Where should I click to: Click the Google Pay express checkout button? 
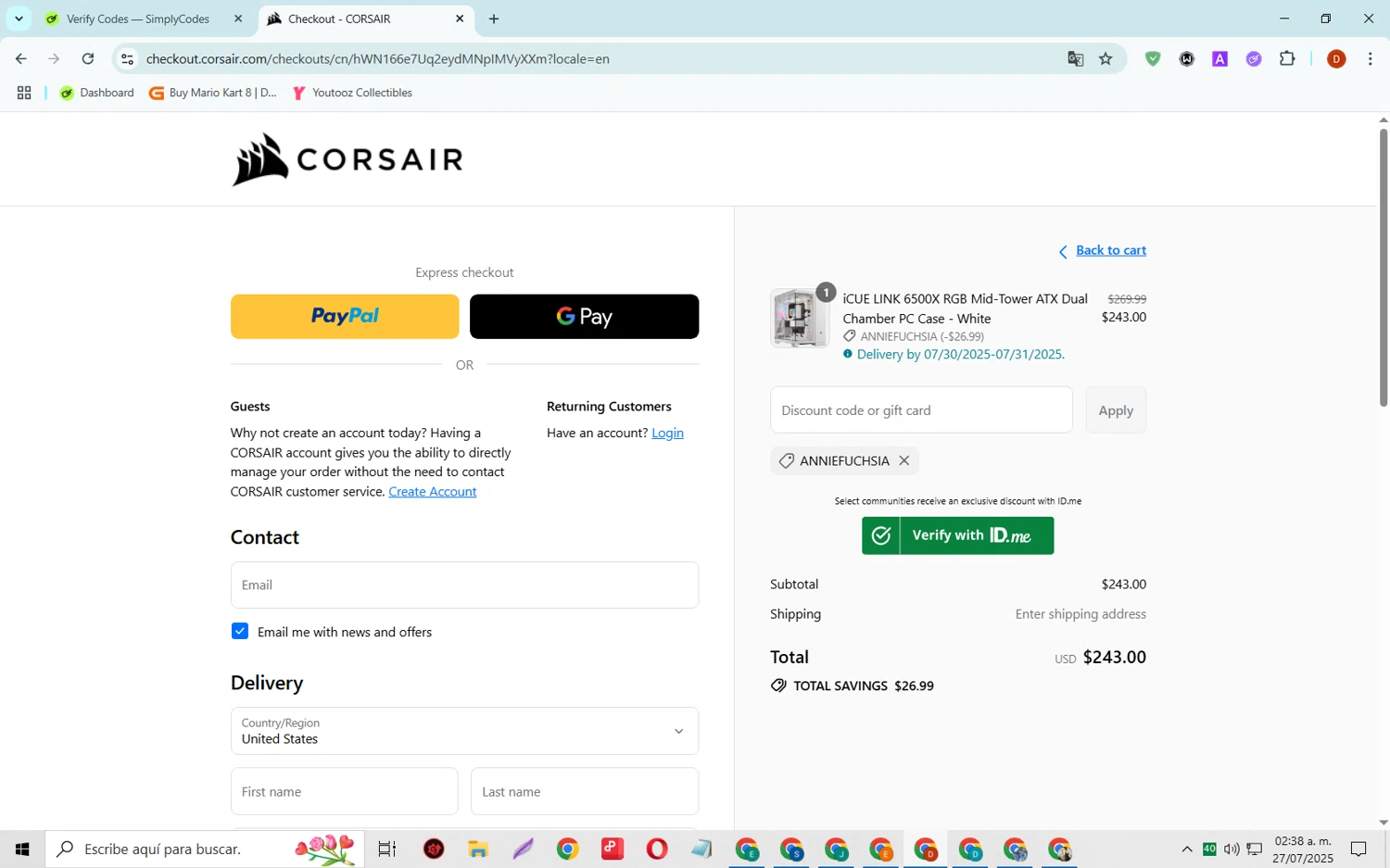tap(584, 316)
